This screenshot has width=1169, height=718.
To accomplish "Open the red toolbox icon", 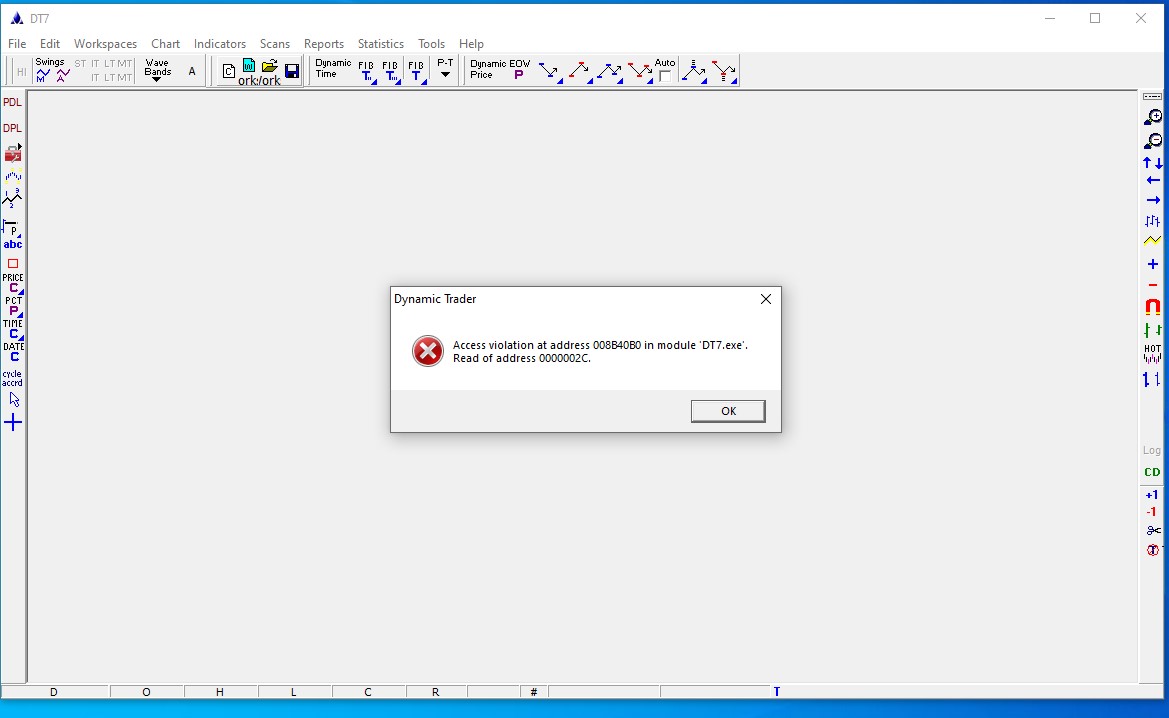I will pos(13,154).
